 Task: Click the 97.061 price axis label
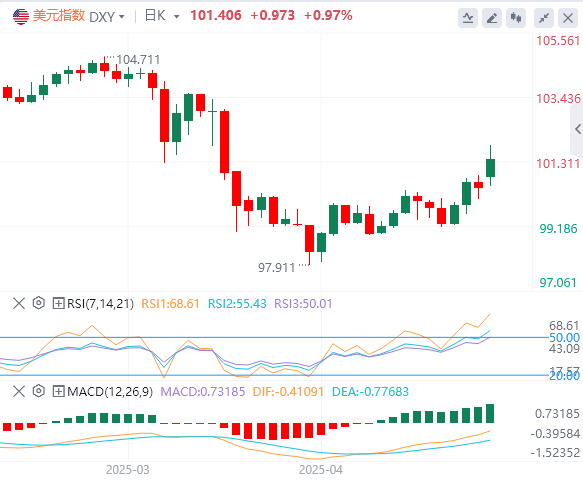point(558,283)
